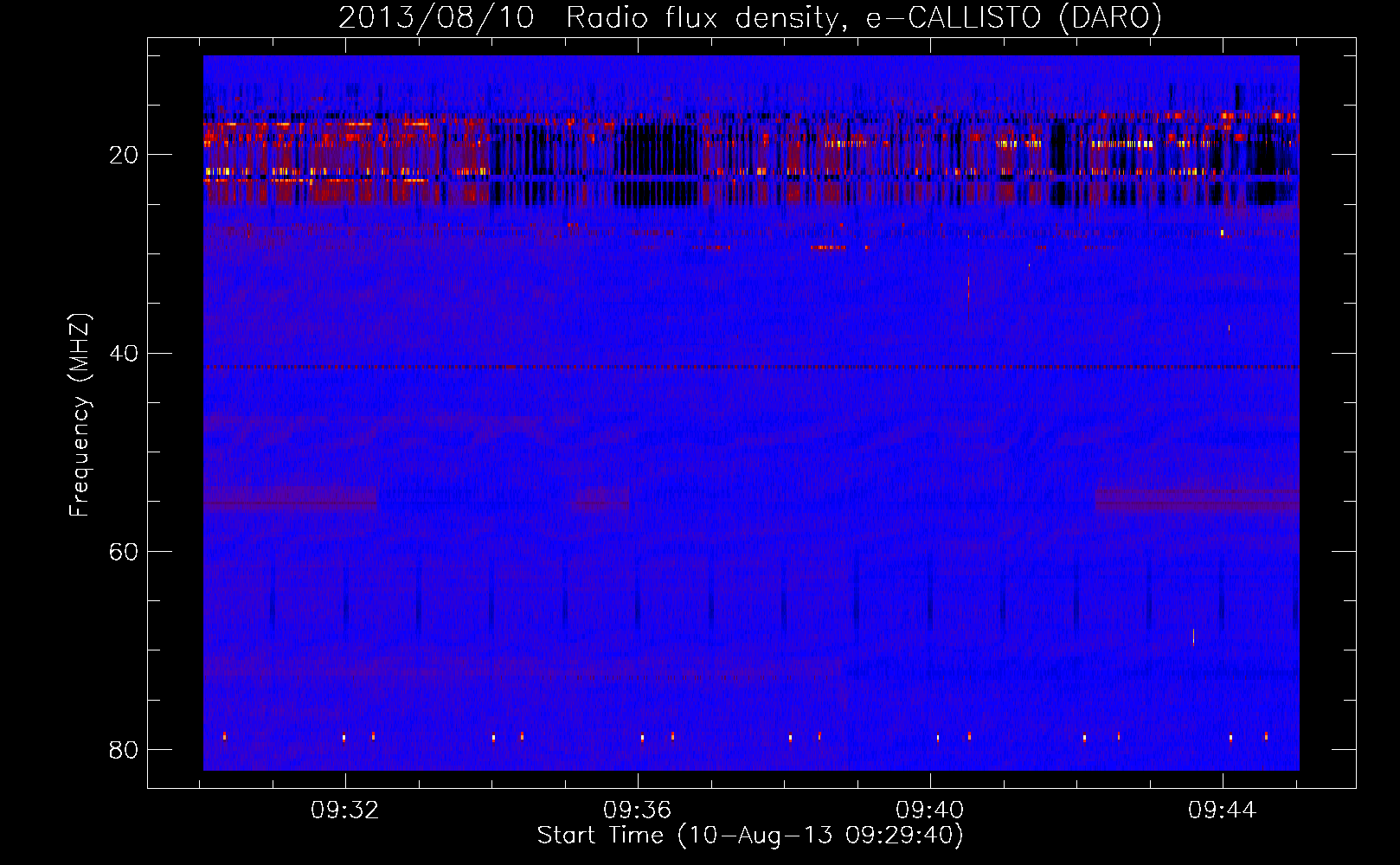The image size is (1400, 865).
Task: Click the '09:44' time tick label
Action: click(x=1222, y=811)
